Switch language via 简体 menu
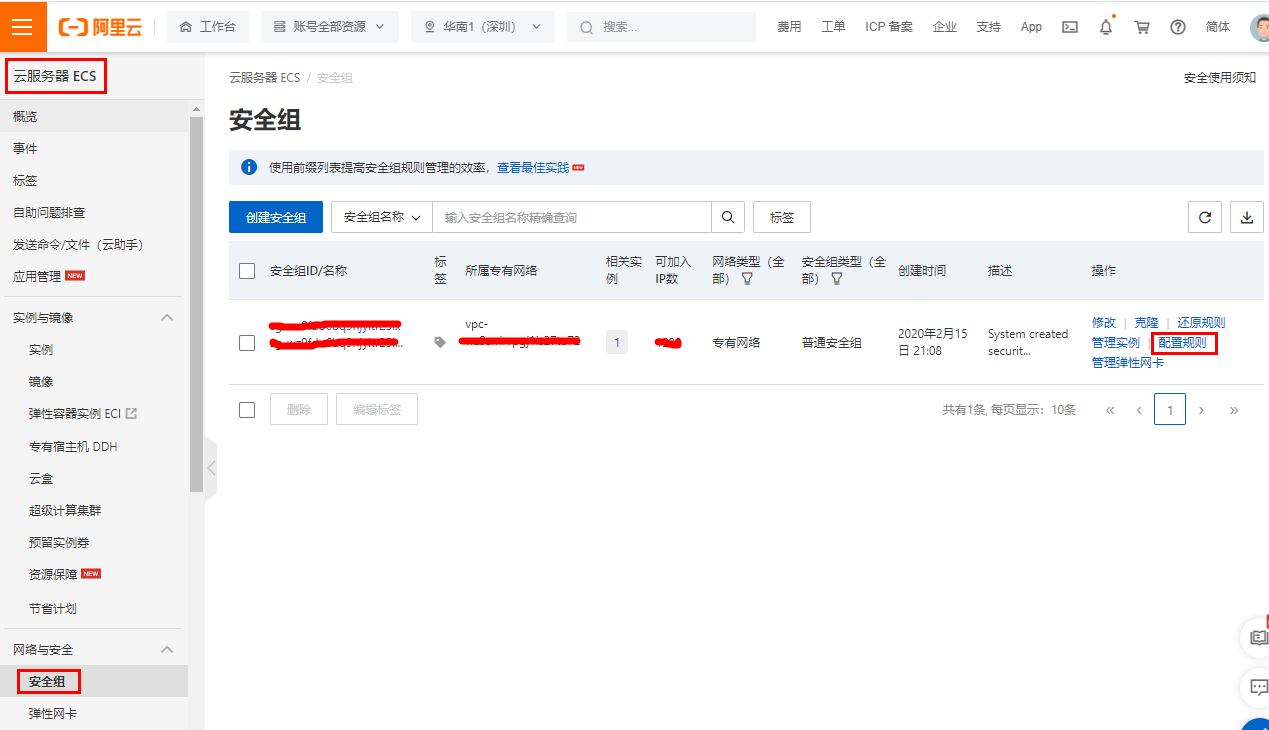Viewport: 1269px width, 730px height. coord(1217,27)
